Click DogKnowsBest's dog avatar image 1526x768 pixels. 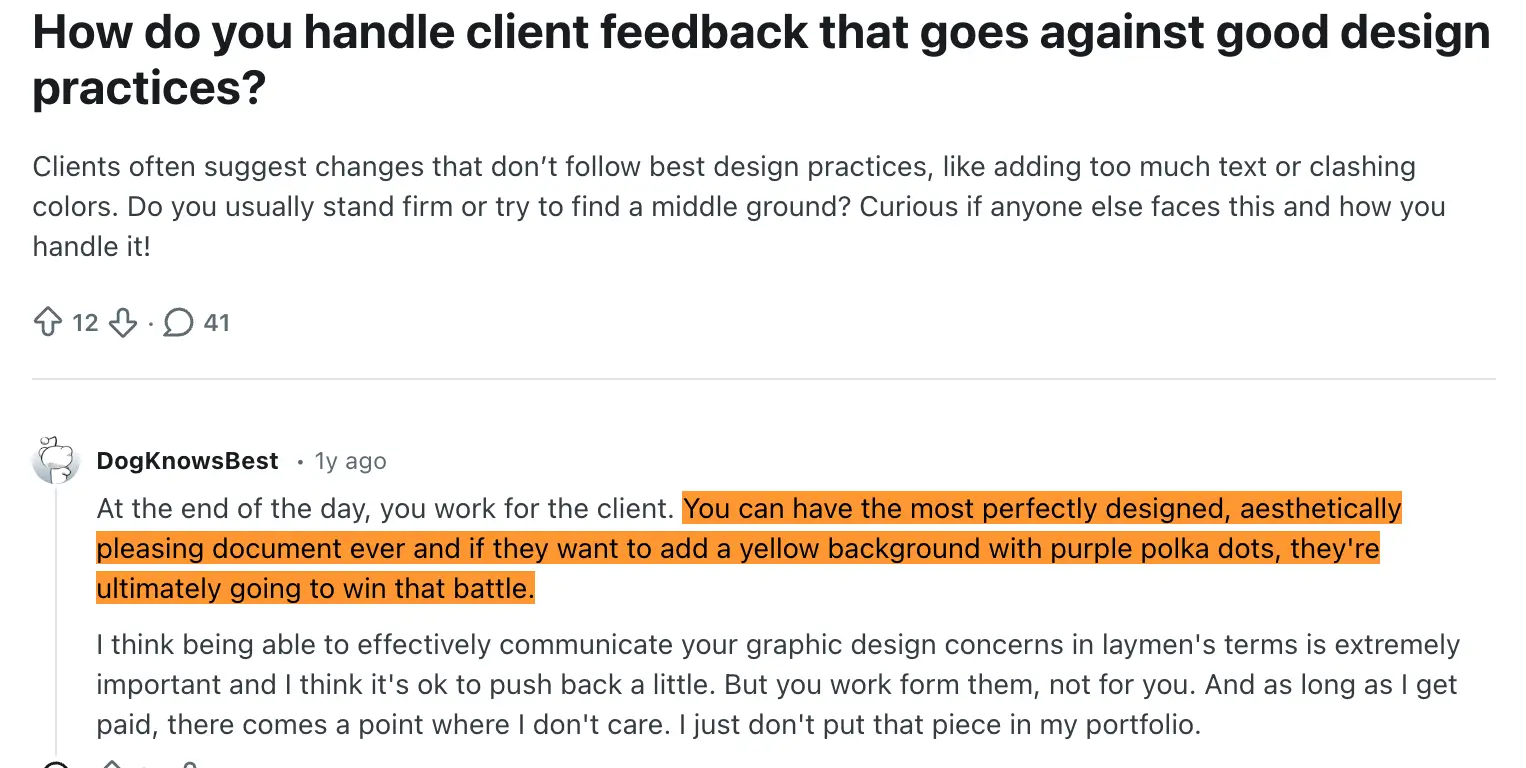pos(56,460)
